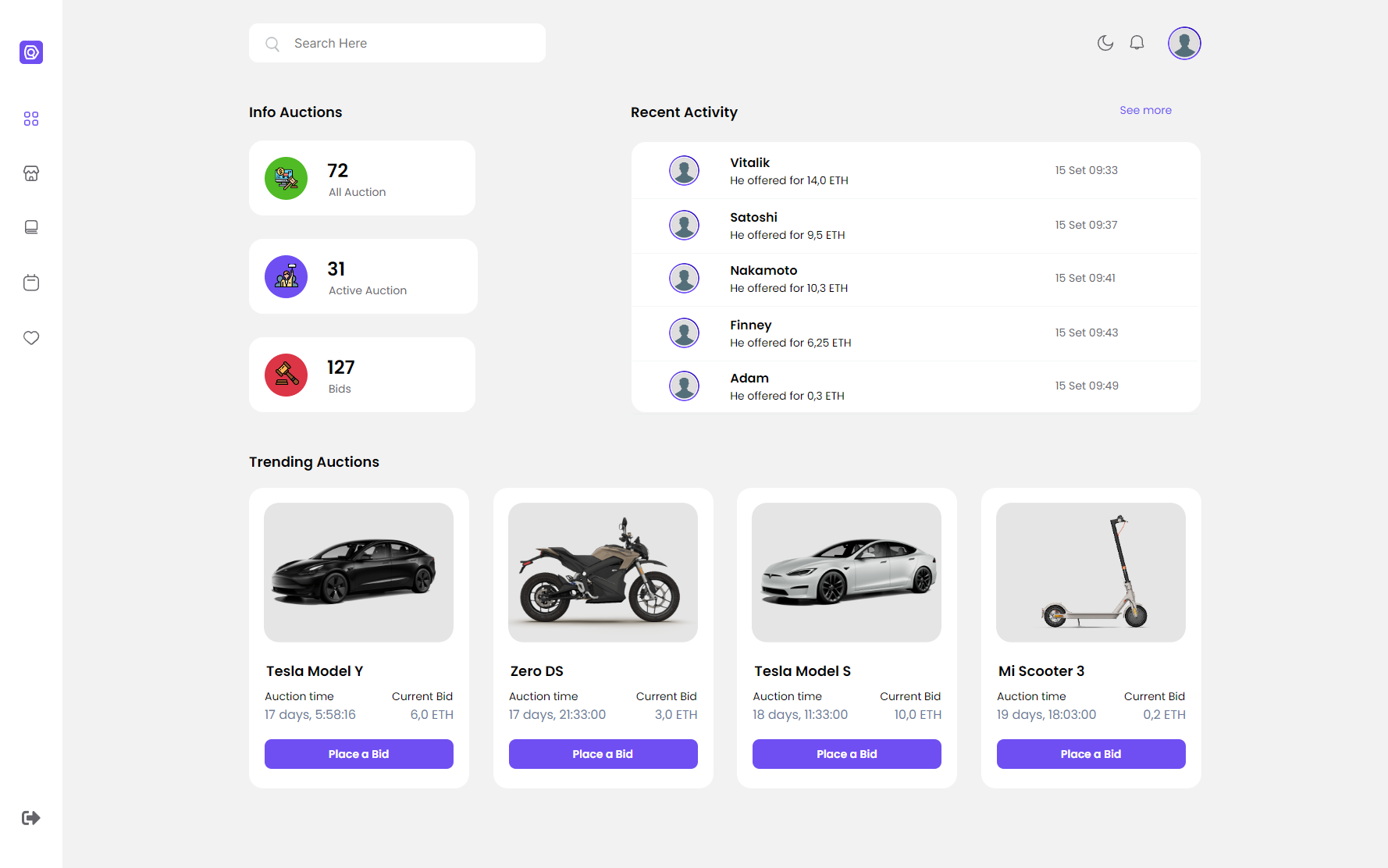The height and width of the screenshot is (868, 1388).
Task: Open the marketplace store icon in sidebar
Action: click(x=31, y=173)
